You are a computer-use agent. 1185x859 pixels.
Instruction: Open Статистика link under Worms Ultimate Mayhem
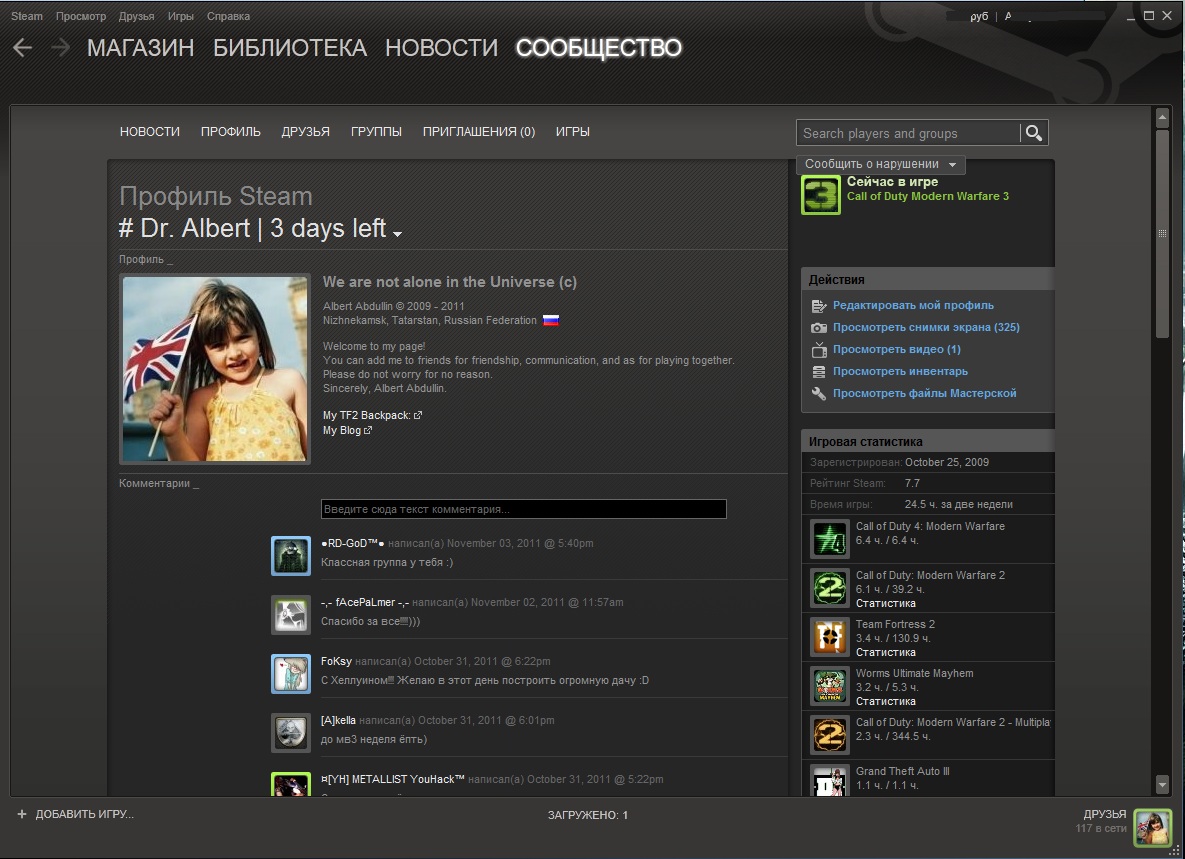886,701
